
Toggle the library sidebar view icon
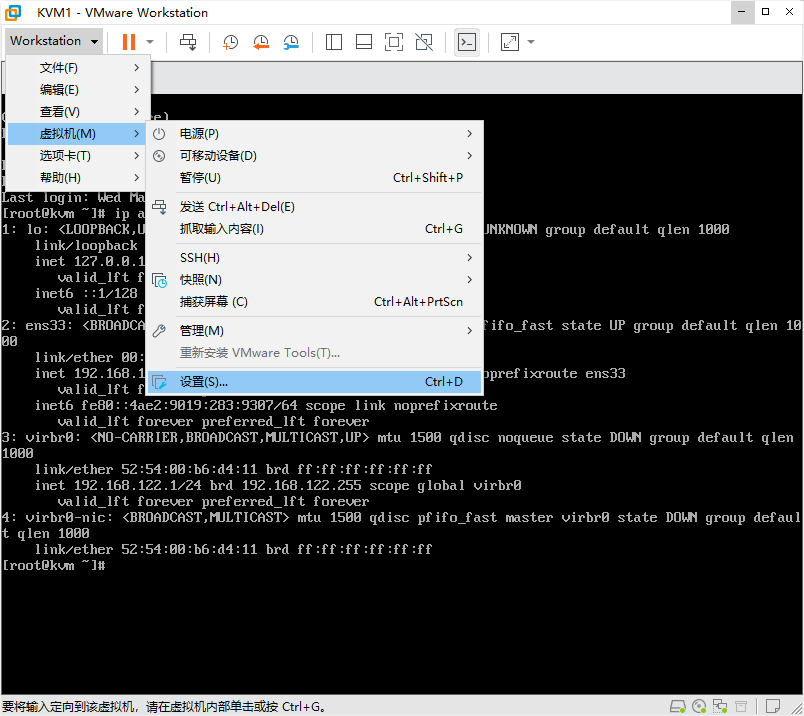click(334, 42)
